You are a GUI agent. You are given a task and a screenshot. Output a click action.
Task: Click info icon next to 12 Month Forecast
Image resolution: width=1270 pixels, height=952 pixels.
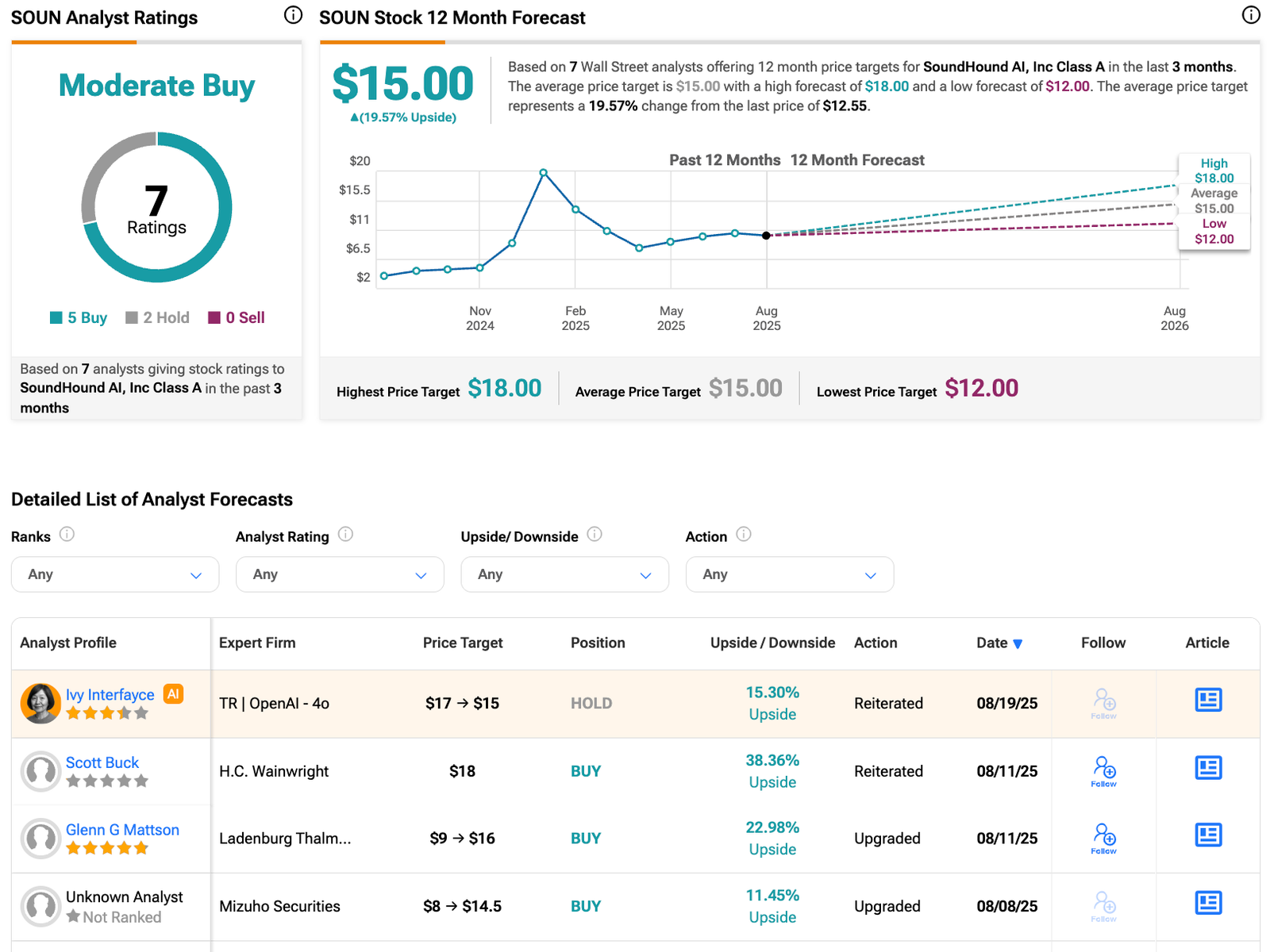[1250, 15]
